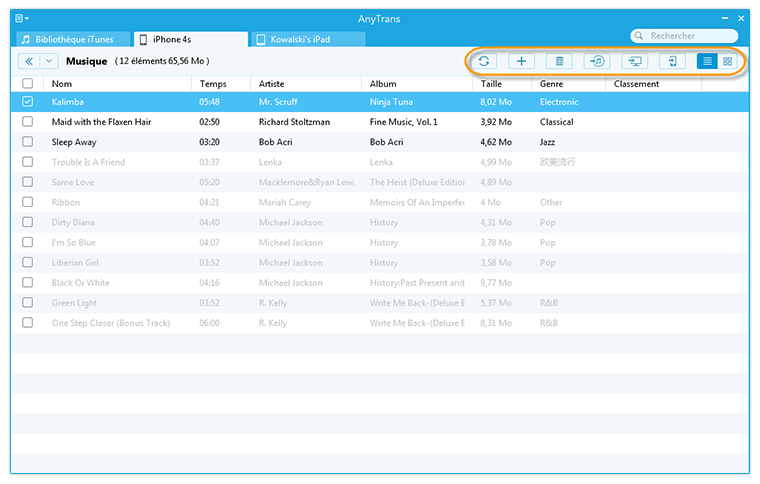Click the 9,77 Mo size cell
760x484 pixels.
[x=496, y=283]
